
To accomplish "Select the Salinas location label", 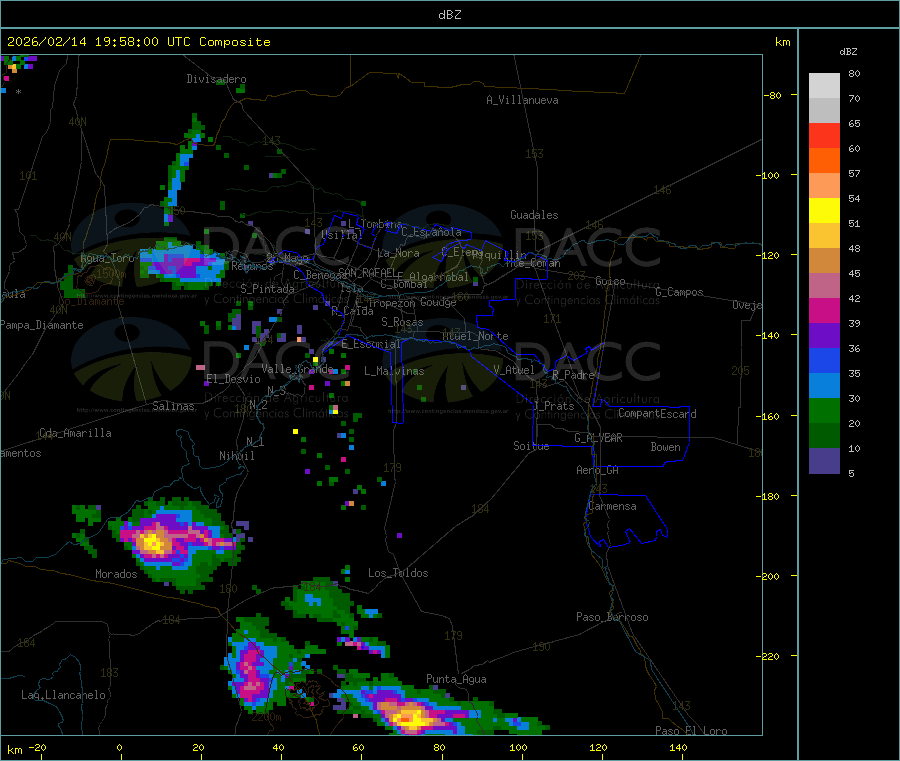I will pyautogui.click(x=173, y=406).
